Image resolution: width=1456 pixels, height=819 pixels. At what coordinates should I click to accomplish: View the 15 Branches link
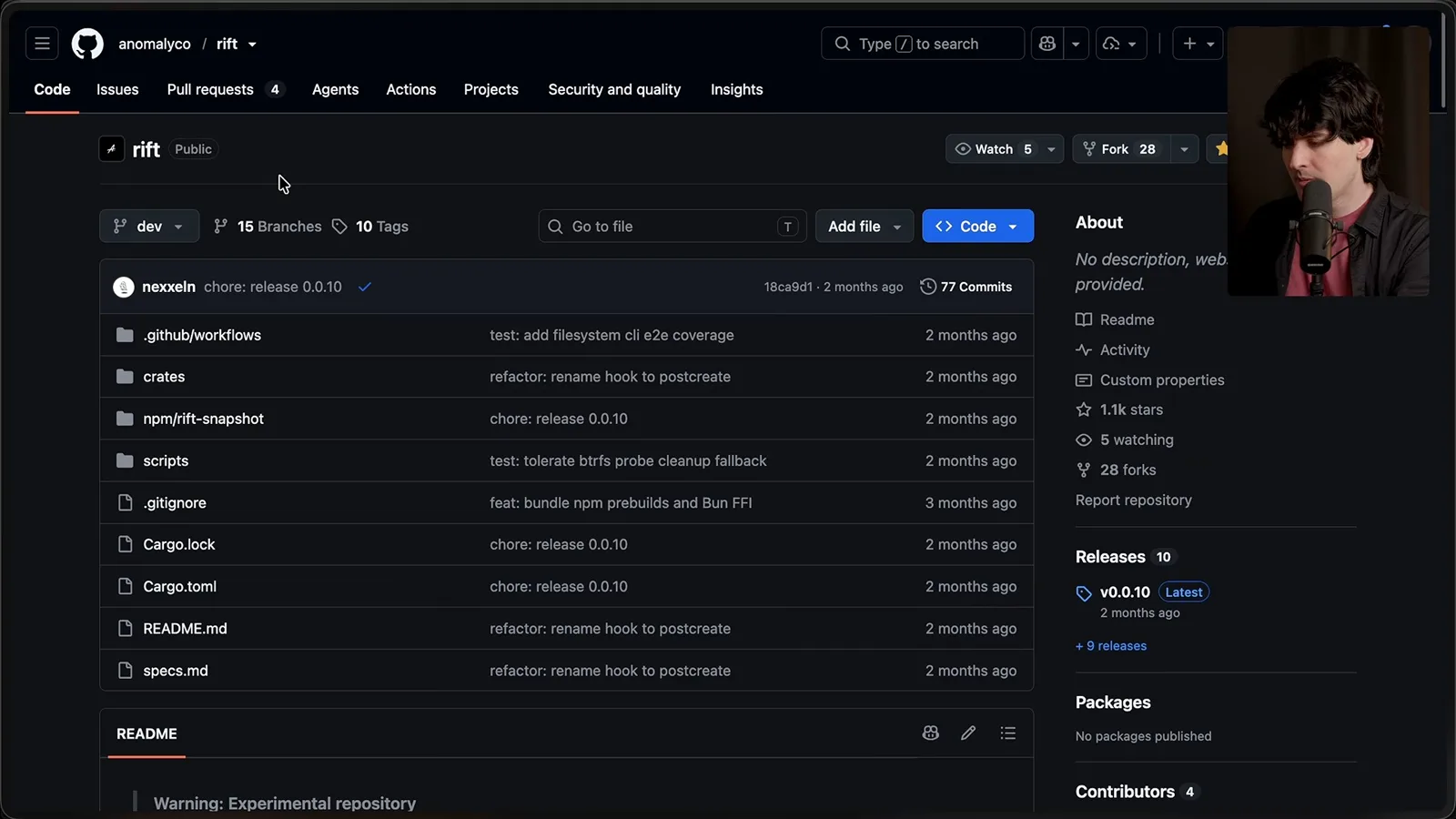tap(268, 227)
